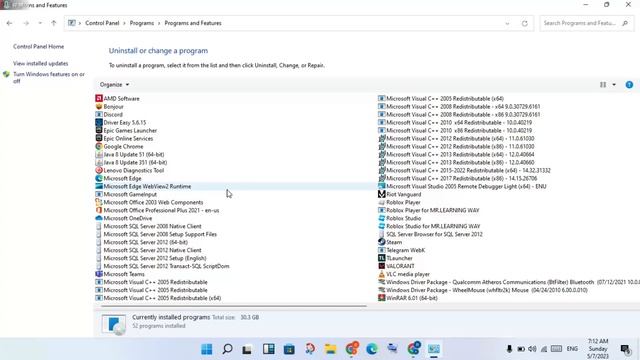
Task: Click the Search Programs and Features box
Action: click(x=586, y=23)
